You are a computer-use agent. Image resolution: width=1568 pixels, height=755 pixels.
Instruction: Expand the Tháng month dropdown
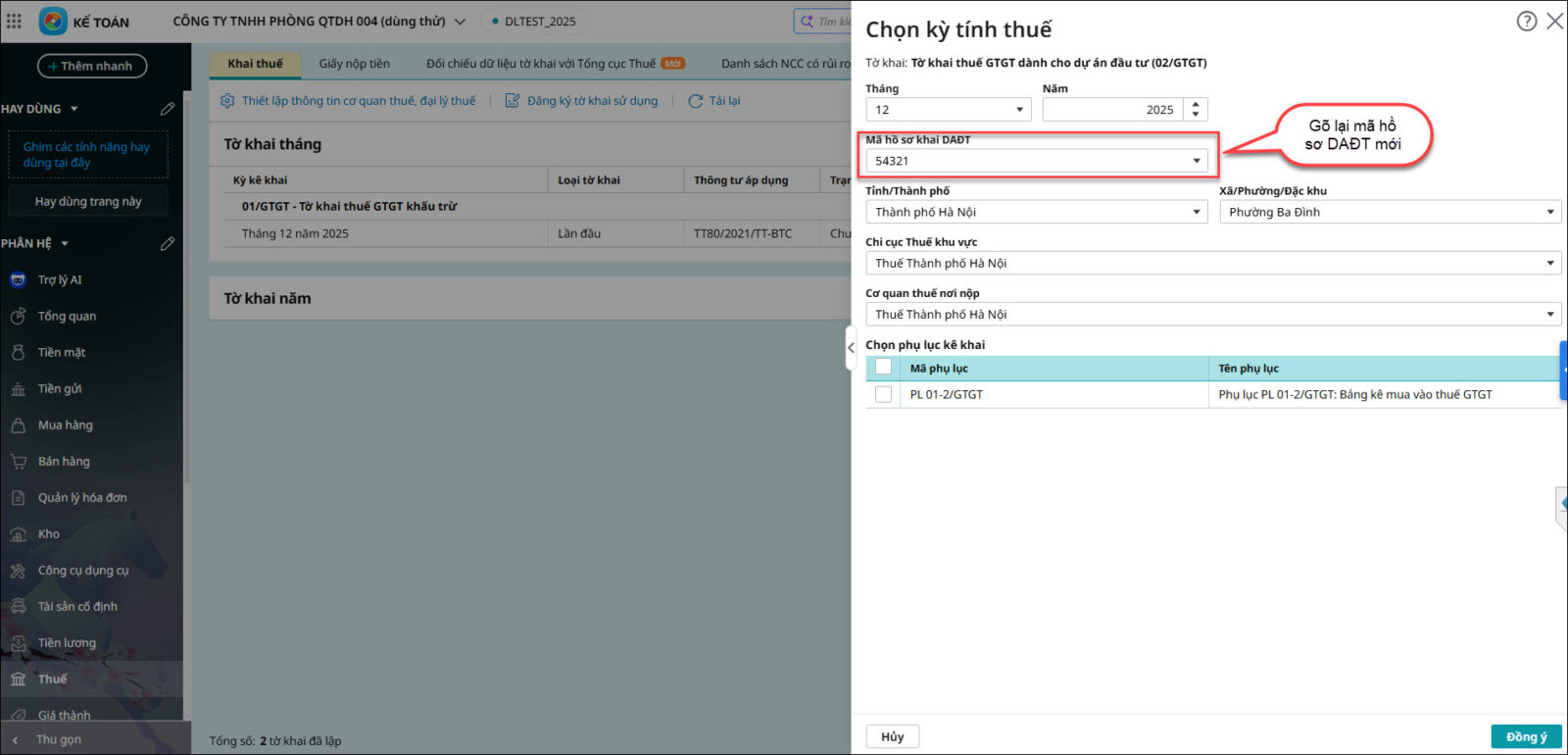1019,110
